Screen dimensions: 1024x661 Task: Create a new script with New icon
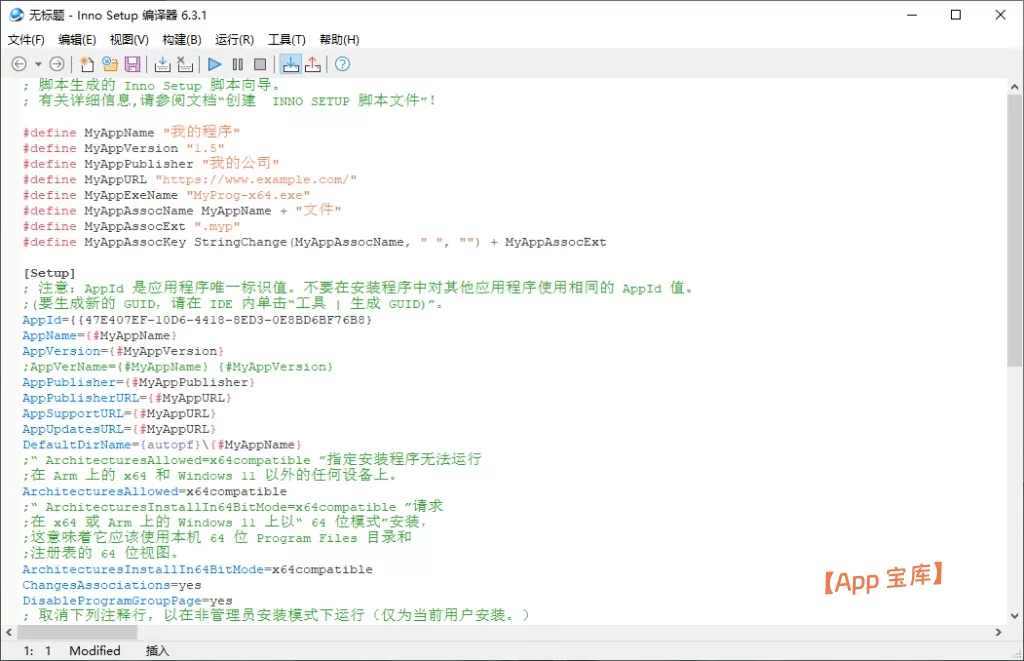pos(87,64)
